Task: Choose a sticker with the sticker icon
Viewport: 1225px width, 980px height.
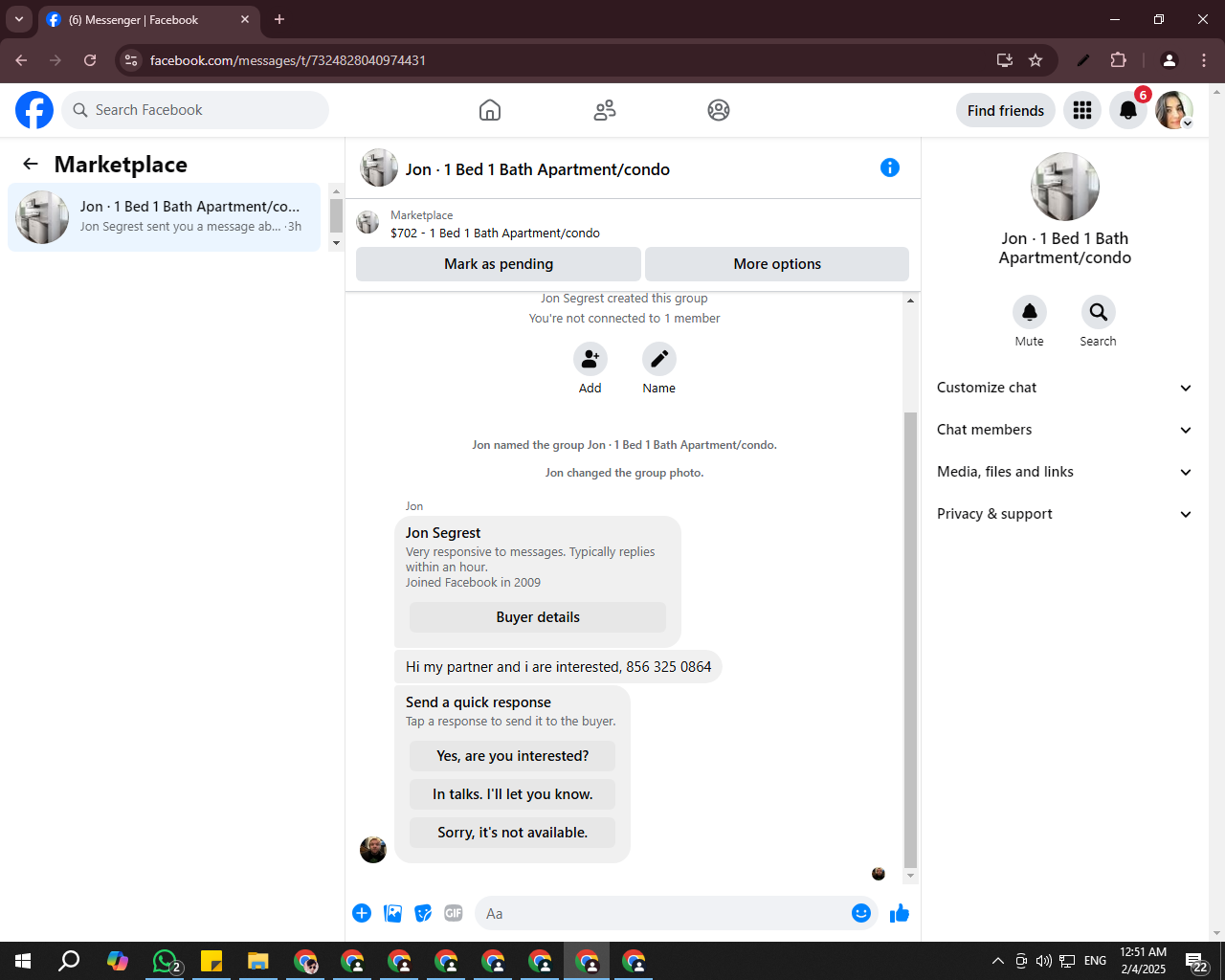Action: [x=423, y=913]
